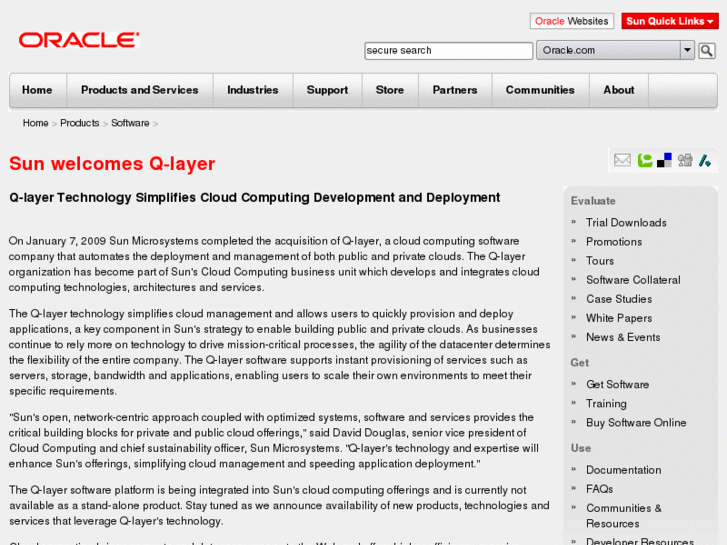Go to Home in the main navigation
Viewport: 727px width, 545px height.
pyautogui.click(x=37, y=90)
